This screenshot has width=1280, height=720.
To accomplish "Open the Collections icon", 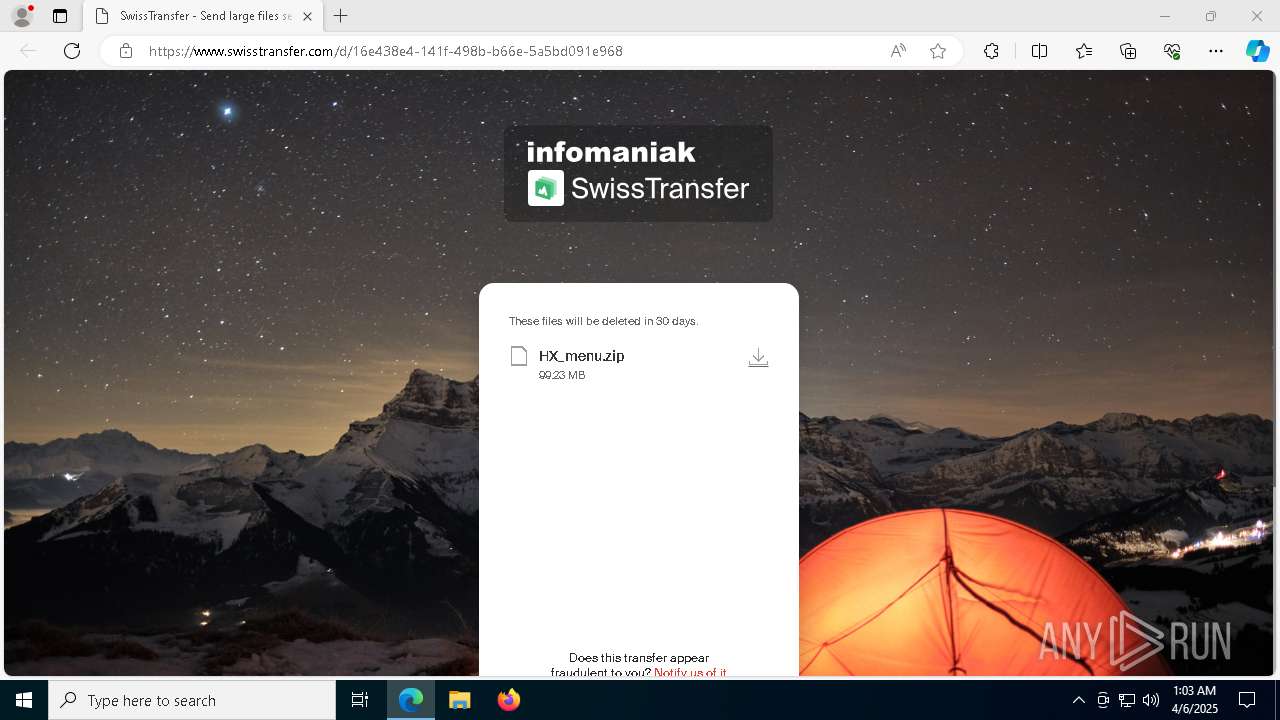I will pos(1128,51).
